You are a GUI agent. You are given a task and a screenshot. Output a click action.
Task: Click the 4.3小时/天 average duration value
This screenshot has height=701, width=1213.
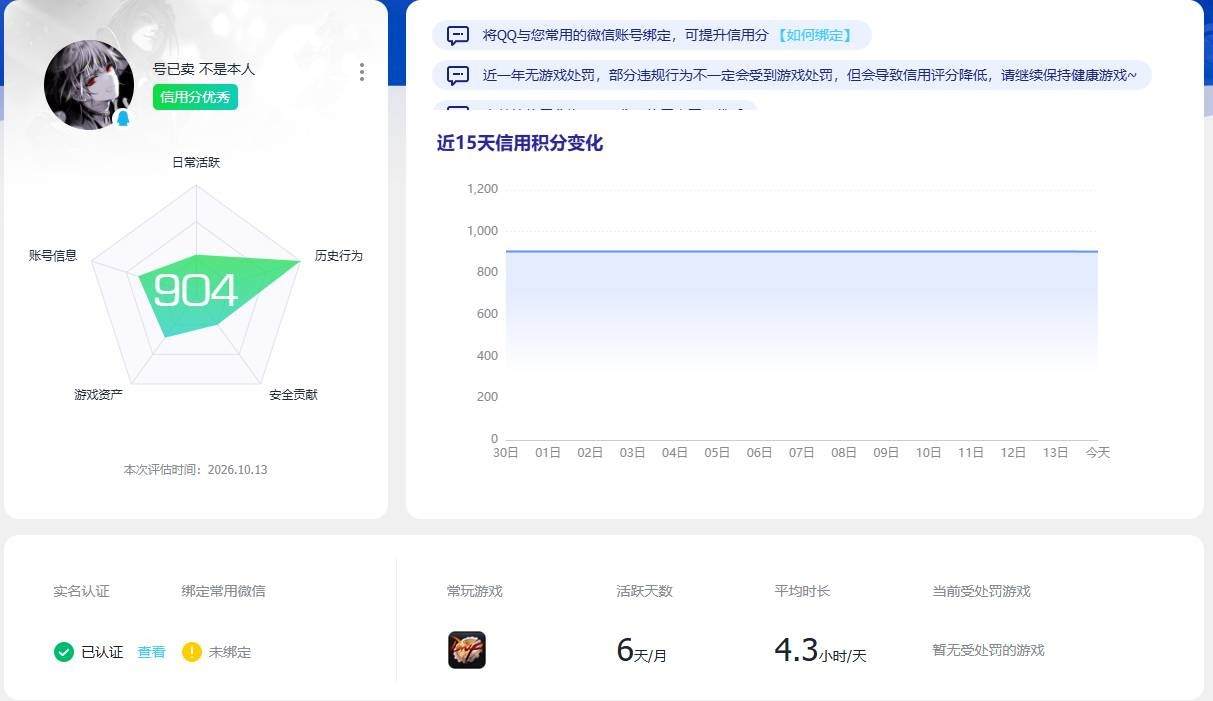click(x=821, y=651)
